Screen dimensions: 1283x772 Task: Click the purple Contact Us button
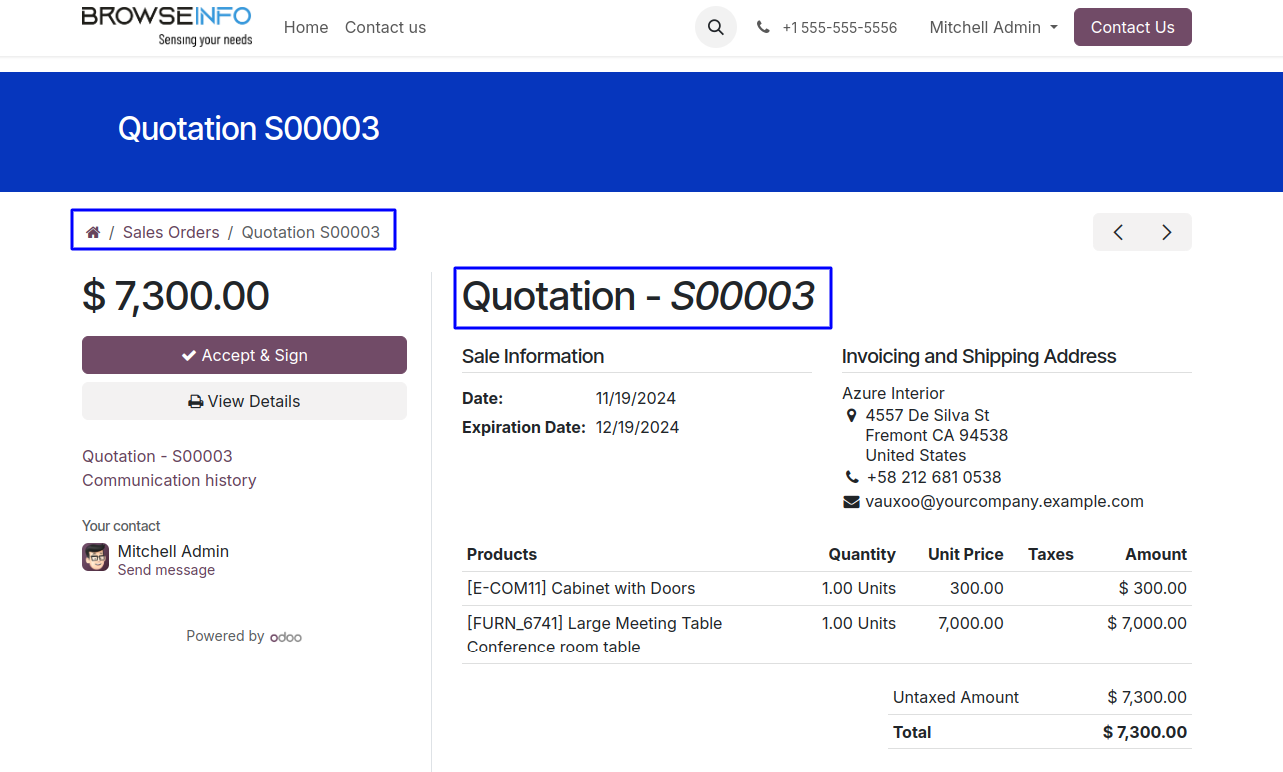point(1132,28)
